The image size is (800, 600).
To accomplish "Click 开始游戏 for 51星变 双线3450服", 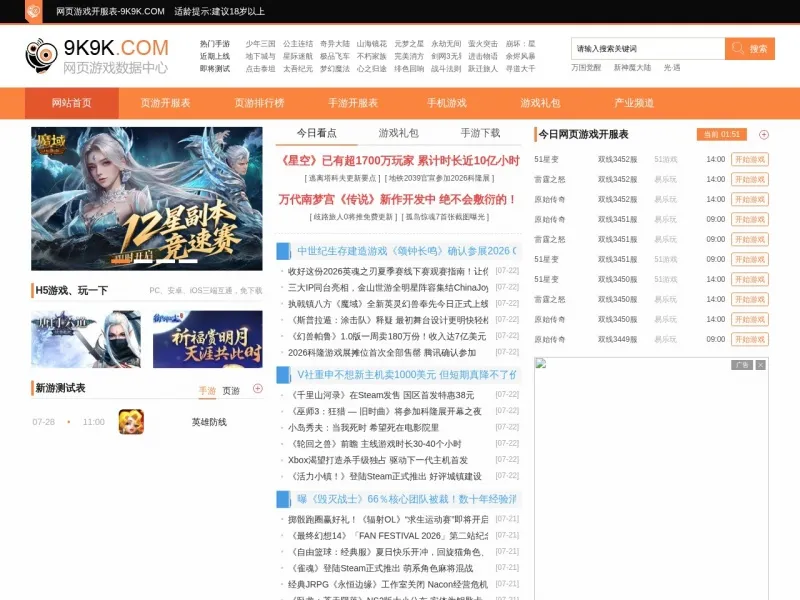I will click(750, 280).
